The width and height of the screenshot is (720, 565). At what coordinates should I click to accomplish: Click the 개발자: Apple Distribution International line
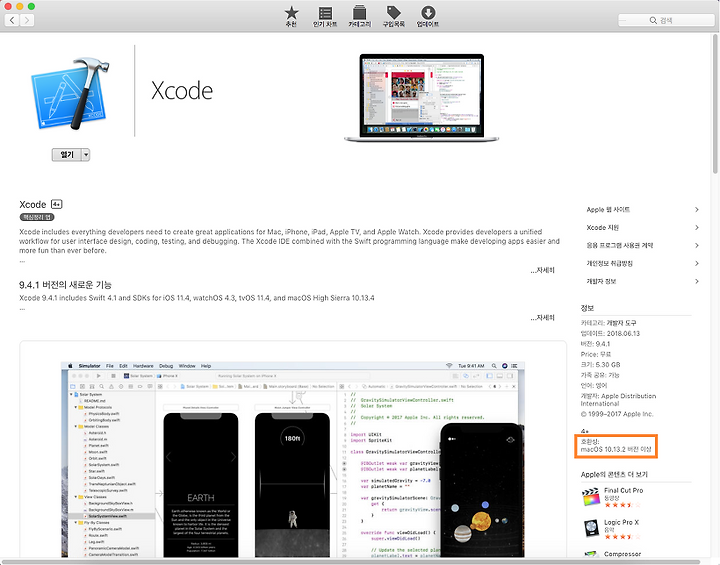pos(618,400)
